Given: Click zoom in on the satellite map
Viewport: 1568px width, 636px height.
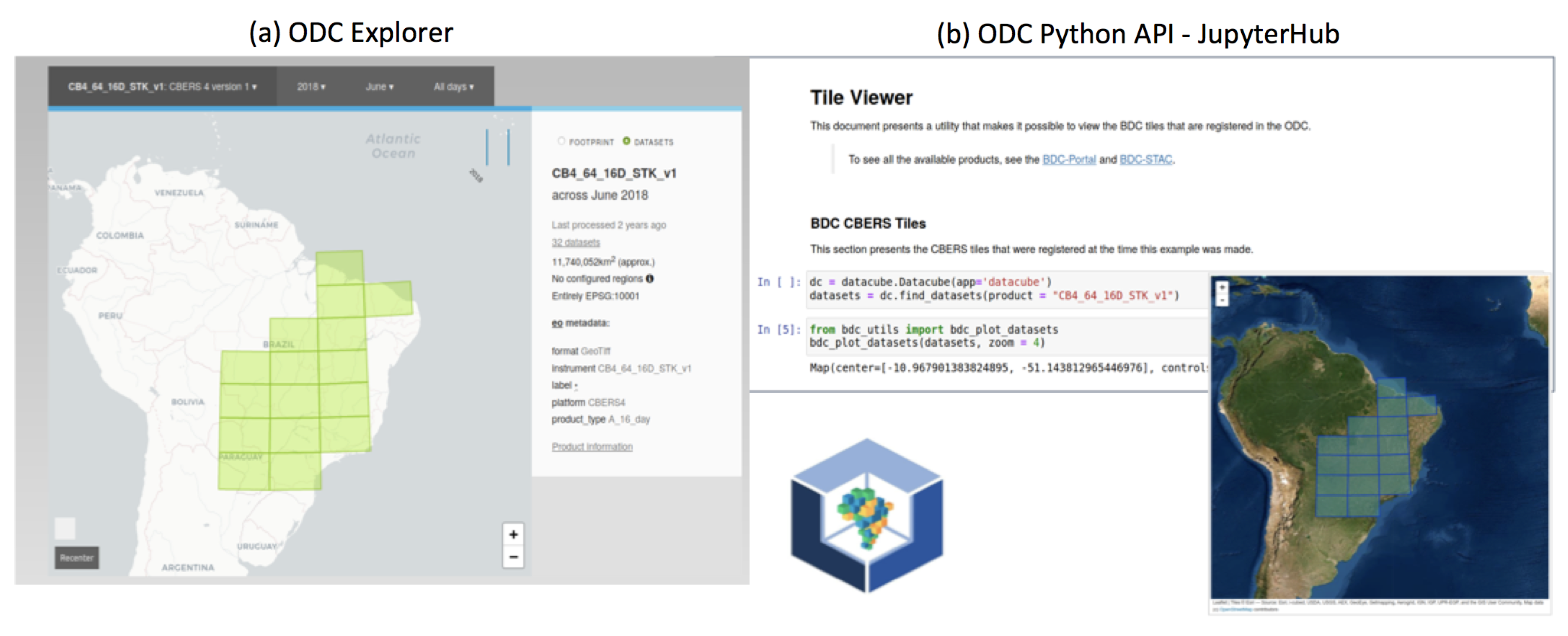Looking at the screenshot, I should click(x=1222, y=287).
